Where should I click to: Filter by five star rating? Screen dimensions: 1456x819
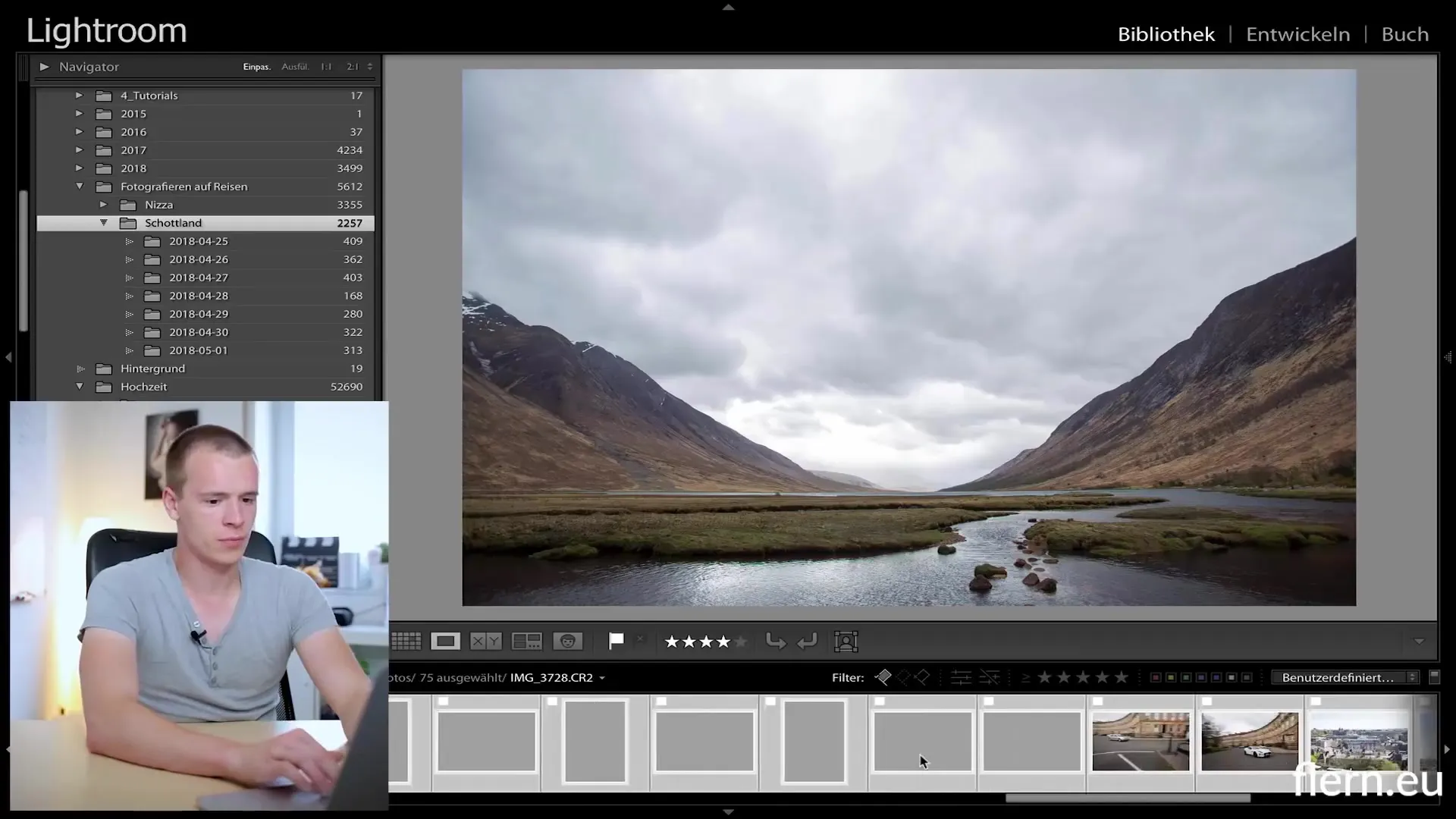pyautogui.click(x=1122, y=677)
